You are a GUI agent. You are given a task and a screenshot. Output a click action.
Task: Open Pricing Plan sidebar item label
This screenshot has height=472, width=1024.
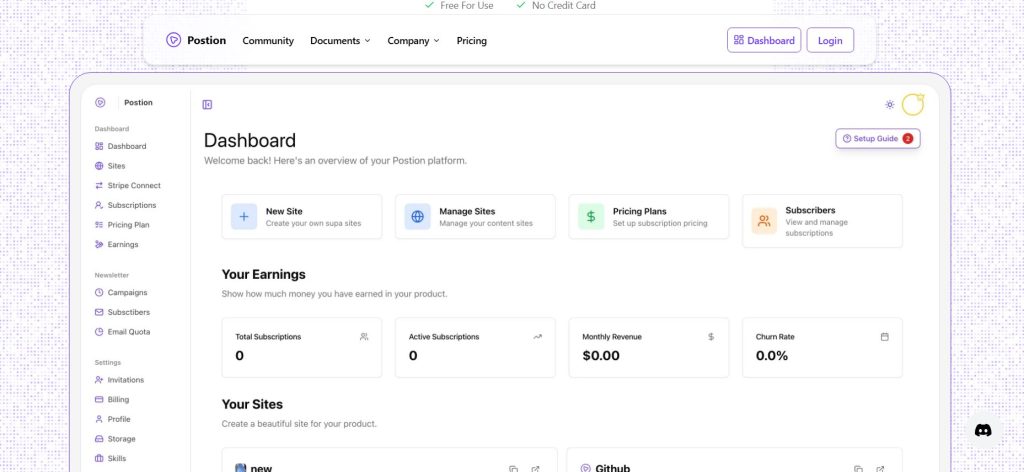click(x=129, y=225)
